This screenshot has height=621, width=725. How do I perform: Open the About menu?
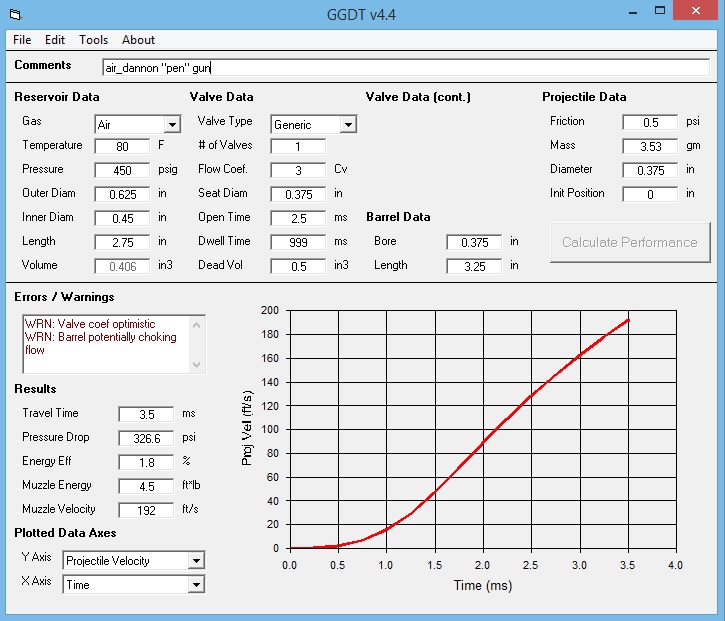coord(138,40)
